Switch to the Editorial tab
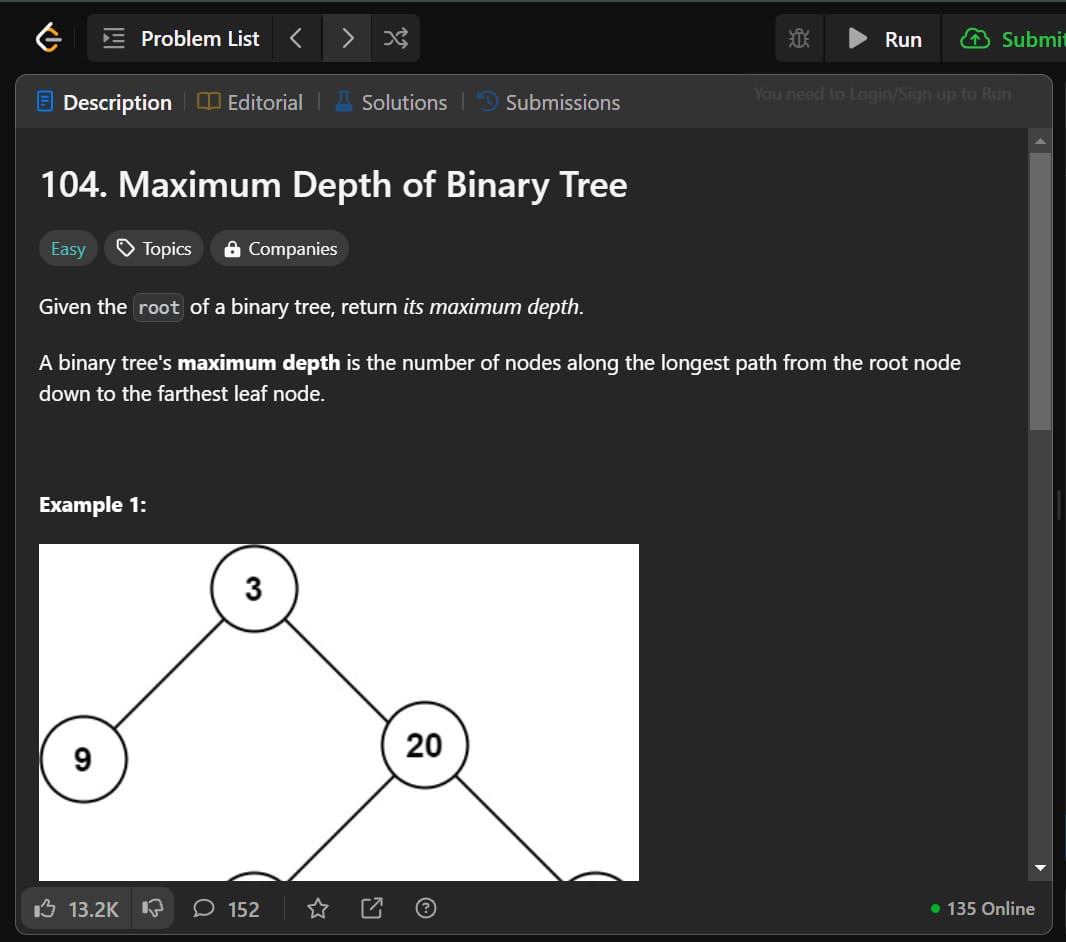Image resolution: width=1066 pixels, height=942 pixels. [250, 103]
